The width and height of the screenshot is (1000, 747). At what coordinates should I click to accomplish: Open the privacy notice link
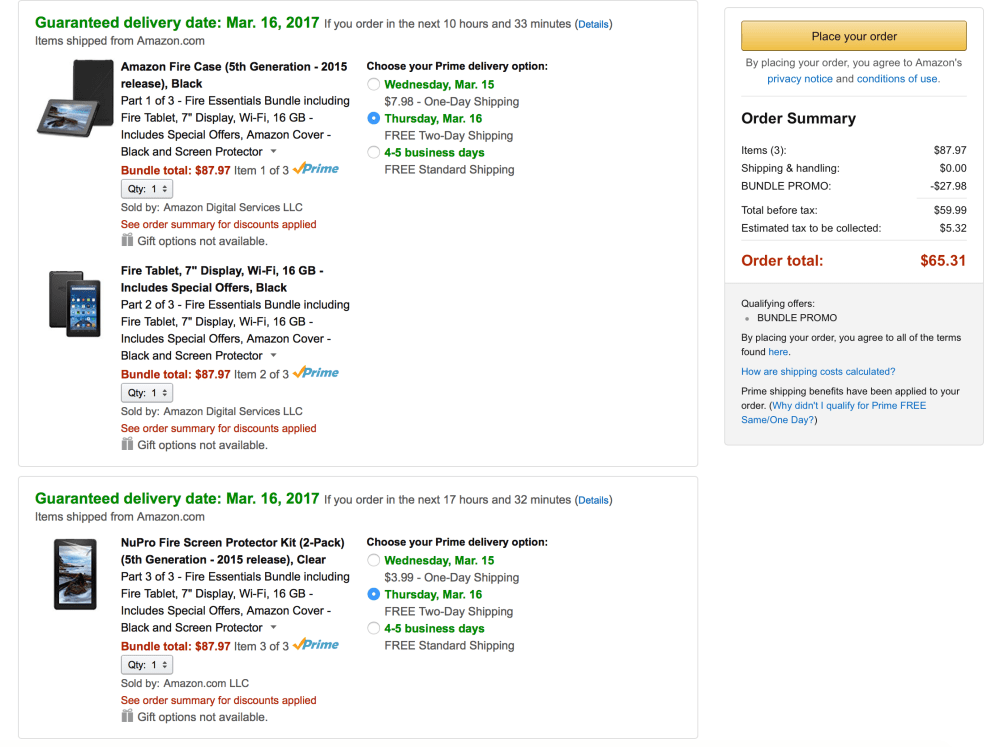point(800,79)
